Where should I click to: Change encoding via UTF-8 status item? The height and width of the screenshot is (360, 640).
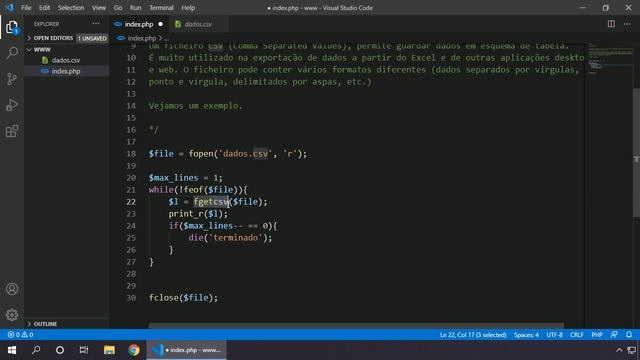(554, 335)
